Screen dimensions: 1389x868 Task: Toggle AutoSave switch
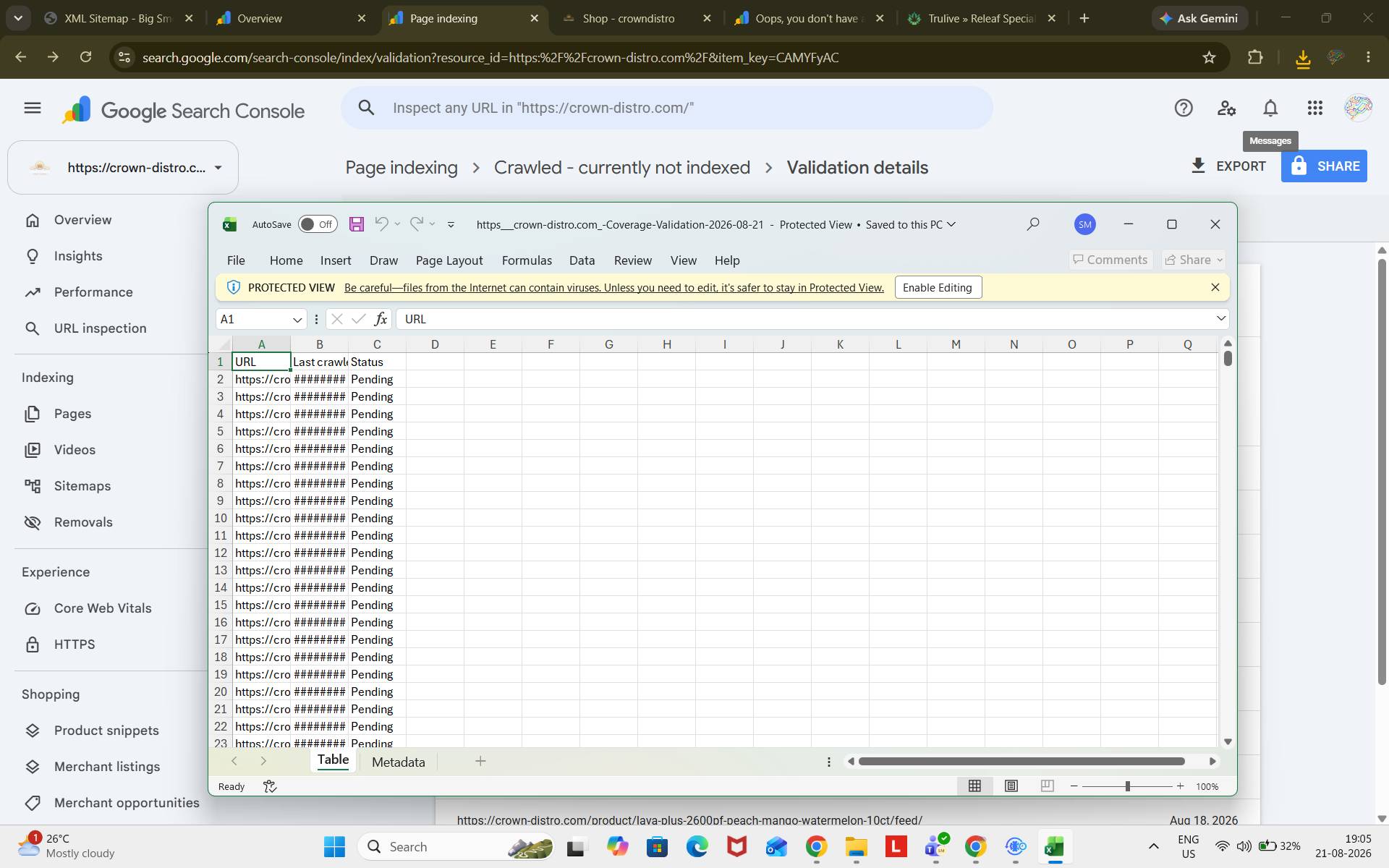[x=318, y=224]
